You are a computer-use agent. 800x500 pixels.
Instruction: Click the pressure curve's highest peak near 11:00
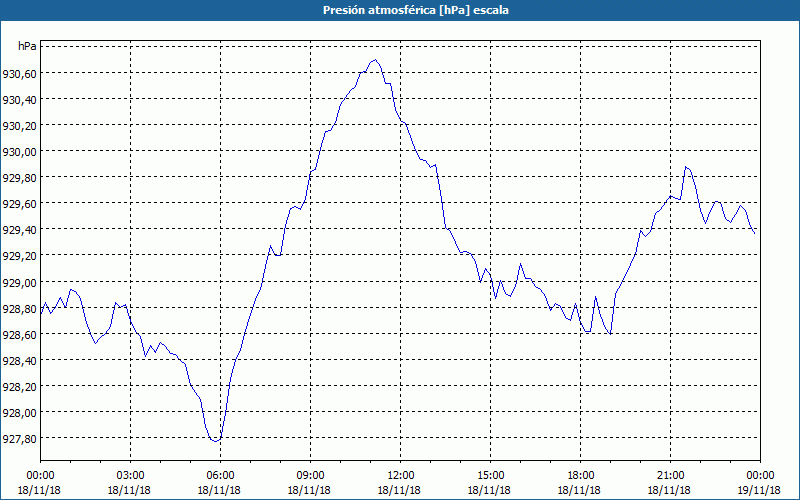pyautogui.click(x=375, y=60)
